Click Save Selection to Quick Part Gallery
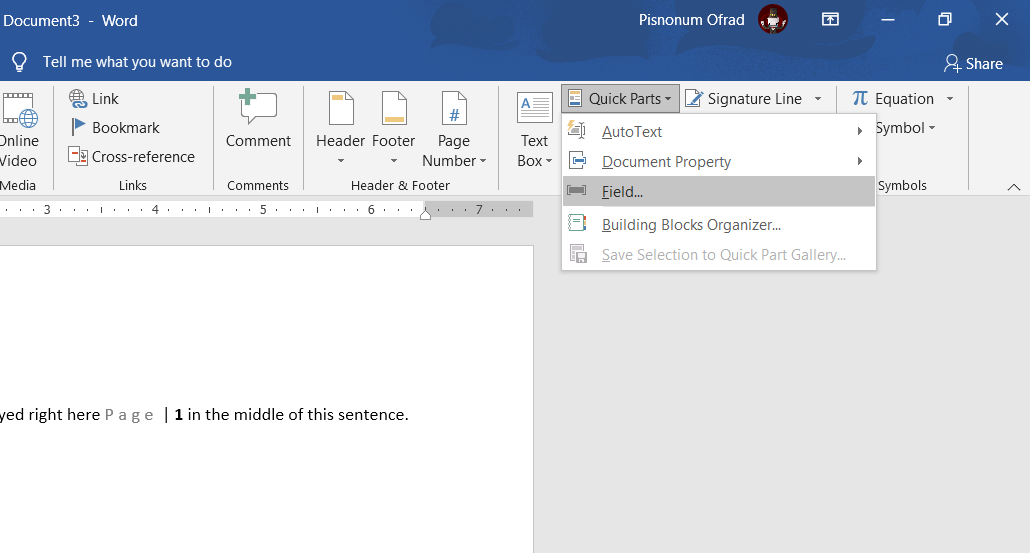 (x=719, y=255)
